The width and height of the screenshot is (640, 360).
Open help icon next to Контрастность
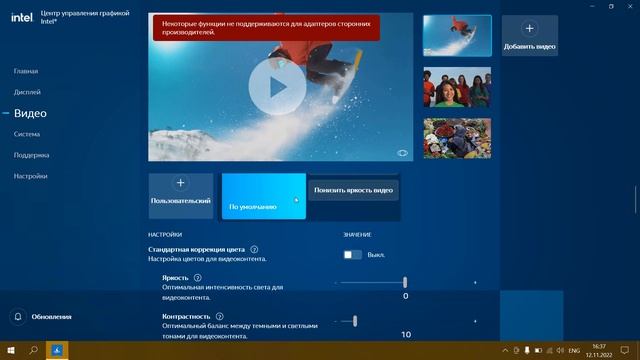point(219,316)
